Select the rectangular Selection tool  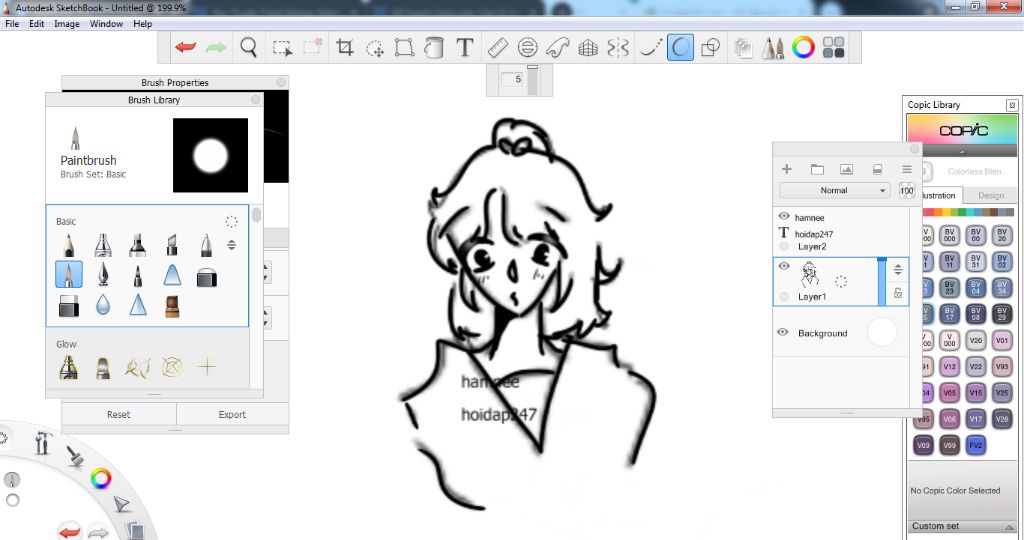[x=282, y=48]
